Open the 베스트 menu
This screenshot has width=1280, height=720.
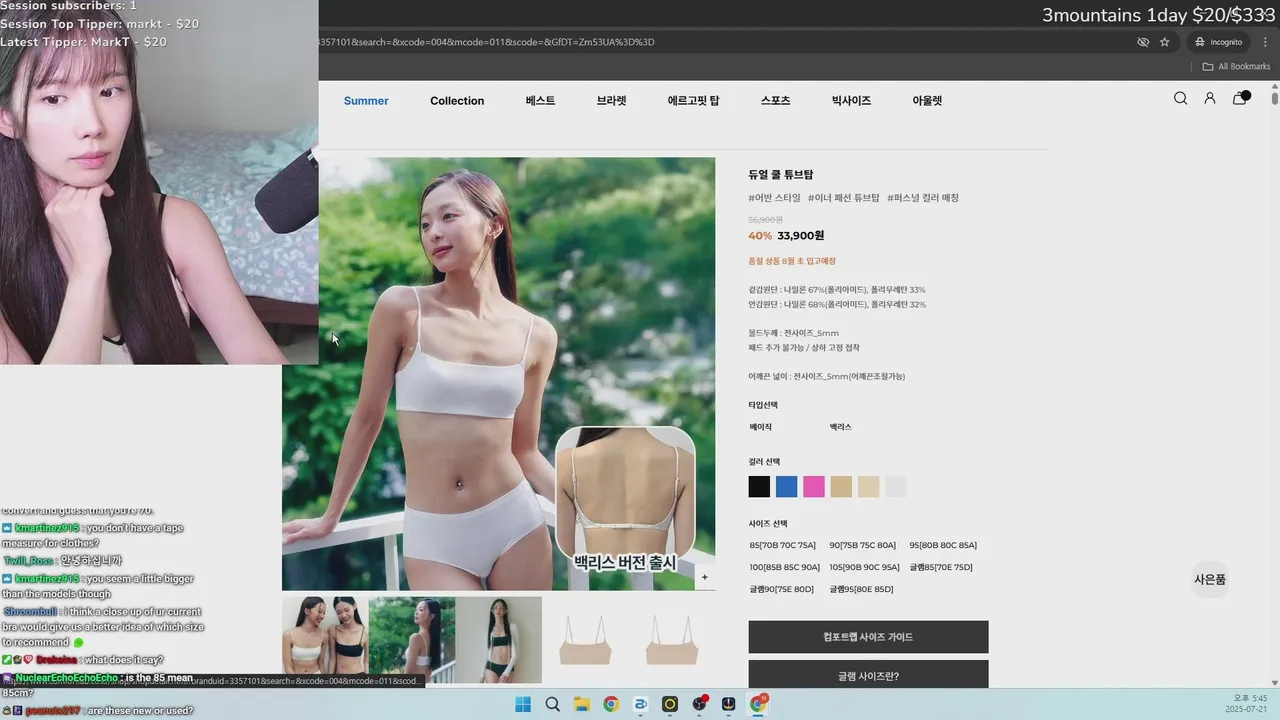[540, 100]
